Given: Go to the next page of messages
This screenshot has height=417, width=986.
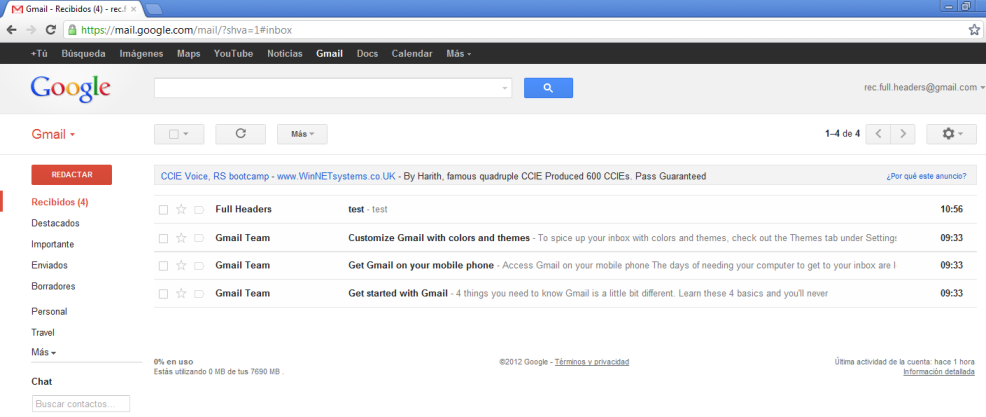Looking at the screenshot, I should click(903, 134).
